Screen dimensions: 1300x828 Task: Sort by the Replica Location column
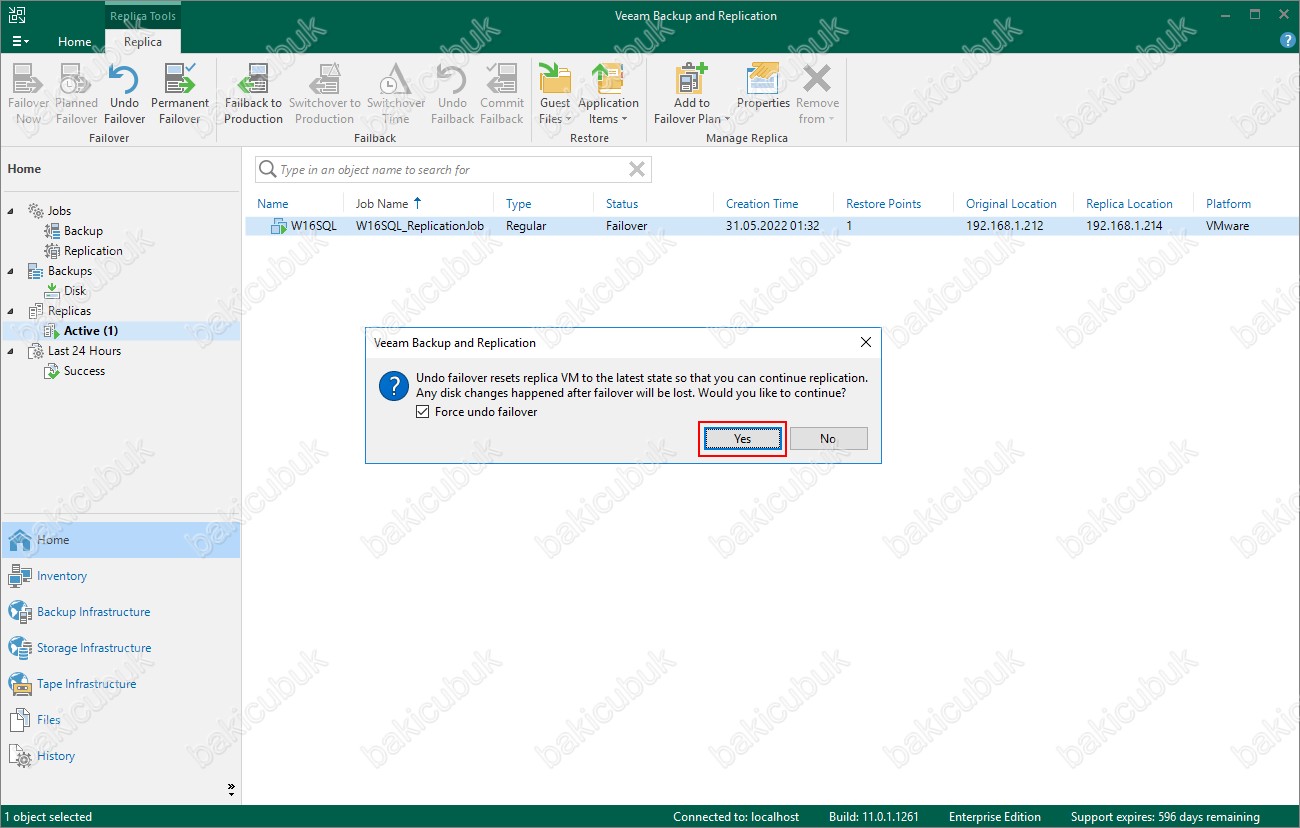[x=1129, y=204]
